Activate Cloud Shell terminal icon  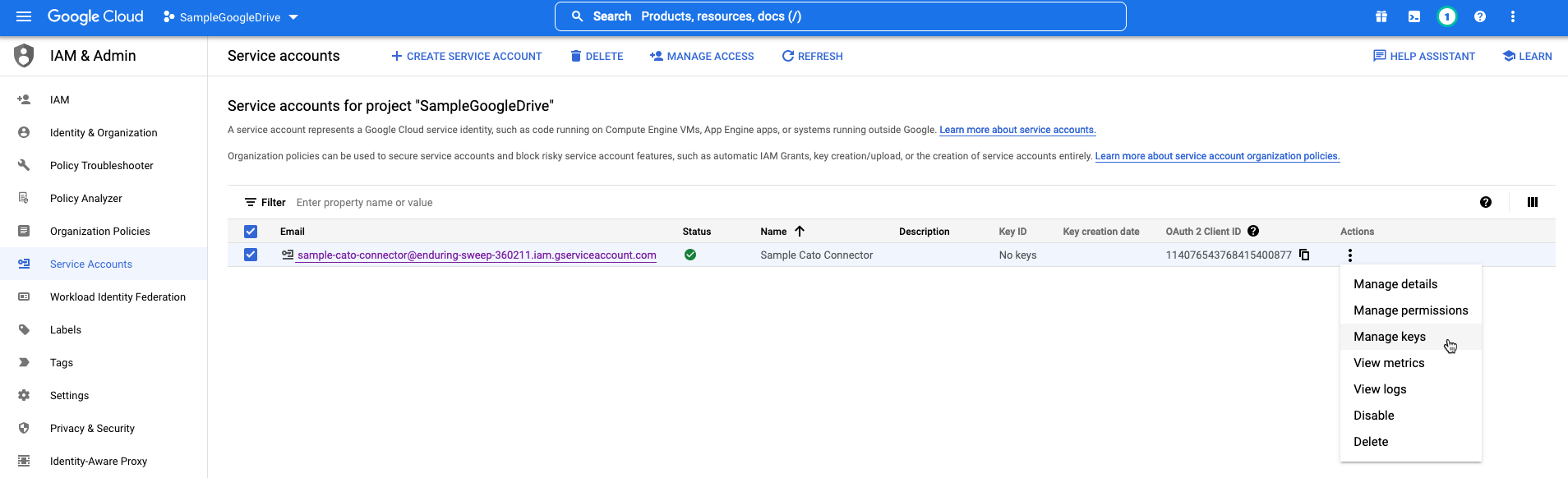tap(1414, 16)
